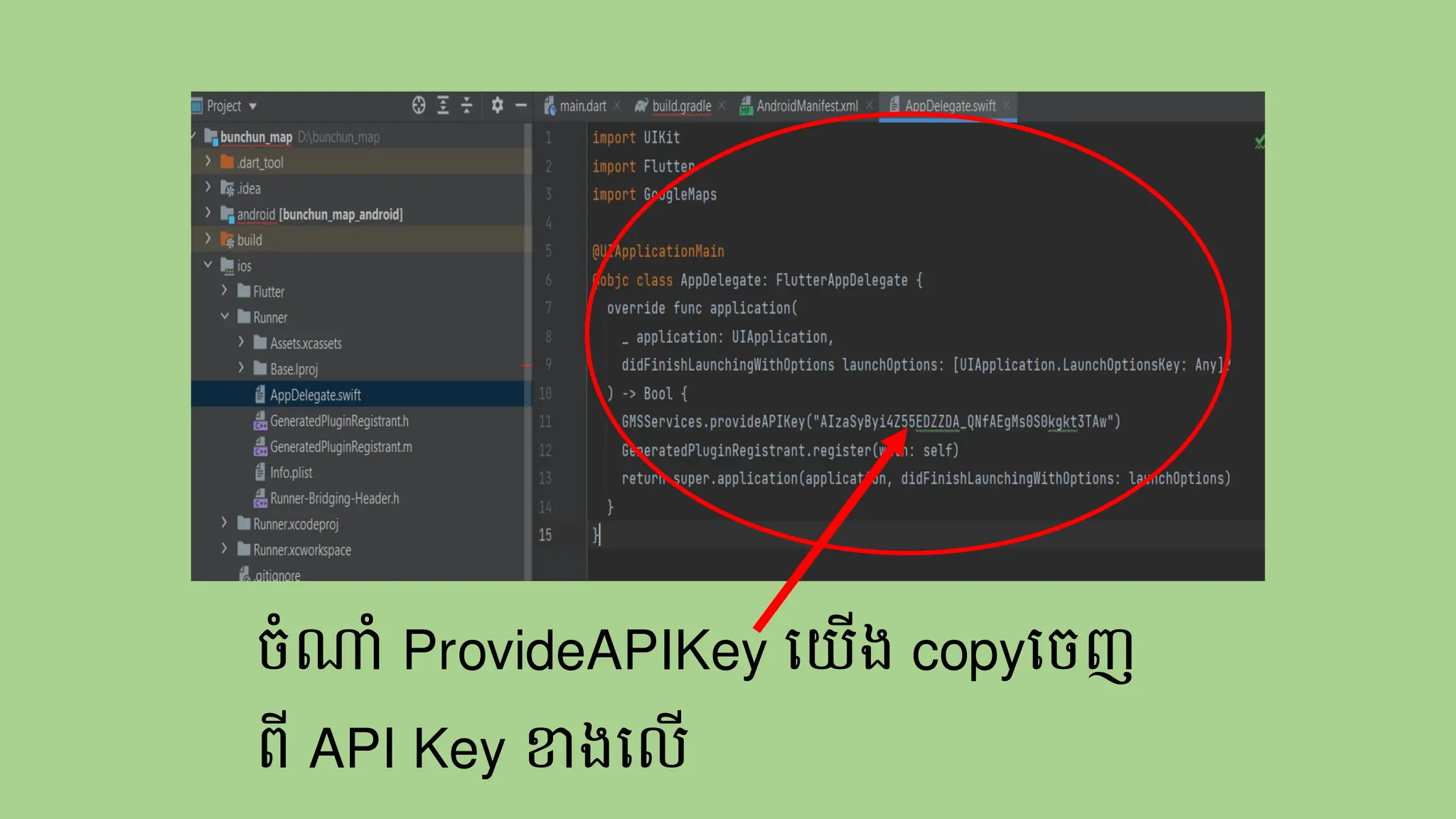Open project panel settings gear
The width and height of the screenshot is (1456, 819).
point(497,105)
